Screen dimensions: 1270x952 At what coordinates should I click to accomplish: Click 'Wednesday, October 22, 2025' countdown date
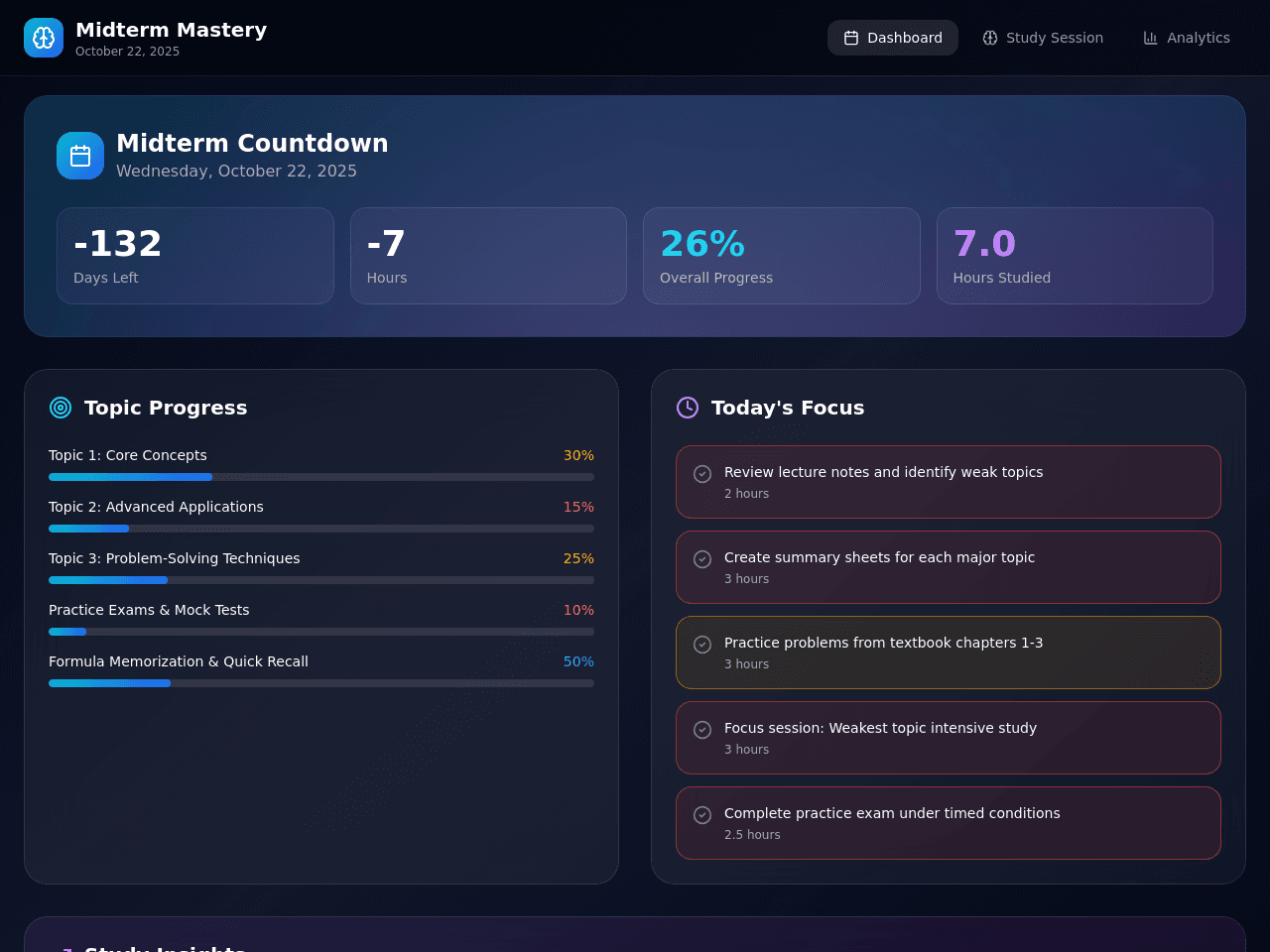236,171
